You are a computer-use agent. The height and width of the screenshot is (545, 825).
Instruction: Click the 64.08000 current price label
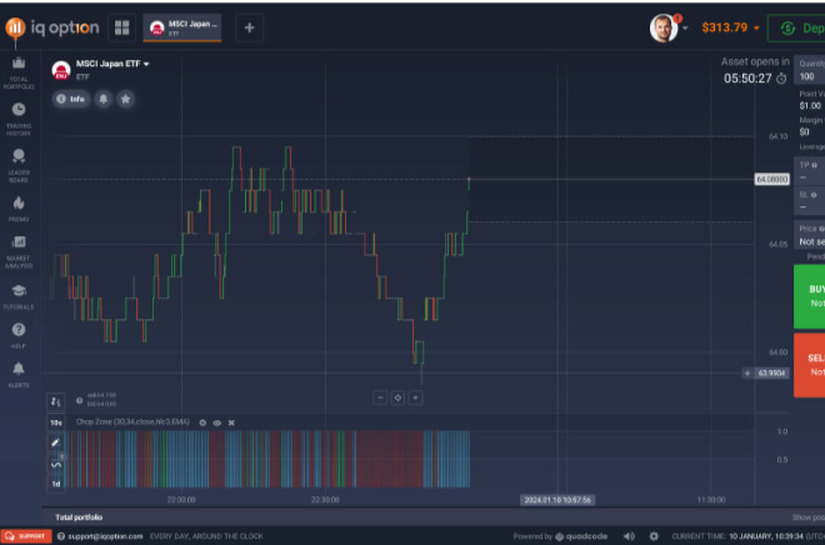pyautogui.click(x=772, y=179)
